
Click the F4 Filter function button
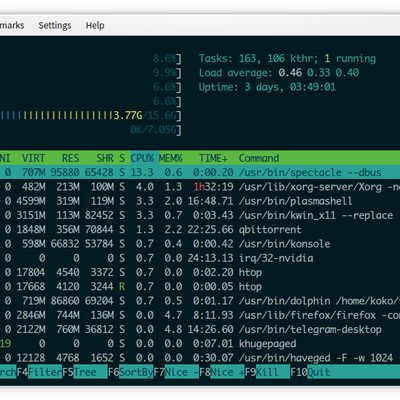click(39, 372)
